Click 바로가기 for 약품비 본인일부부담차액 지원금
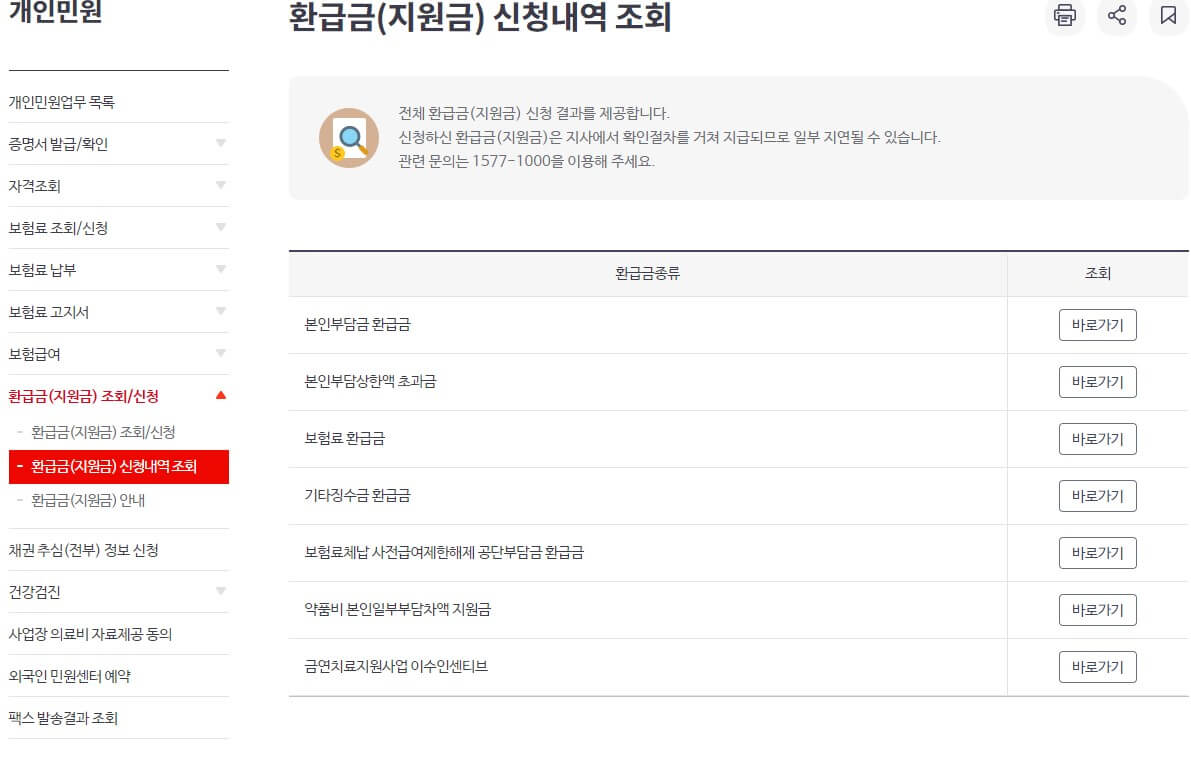The width and height of the screenshot is (1191, 758). pos(1097,610)
